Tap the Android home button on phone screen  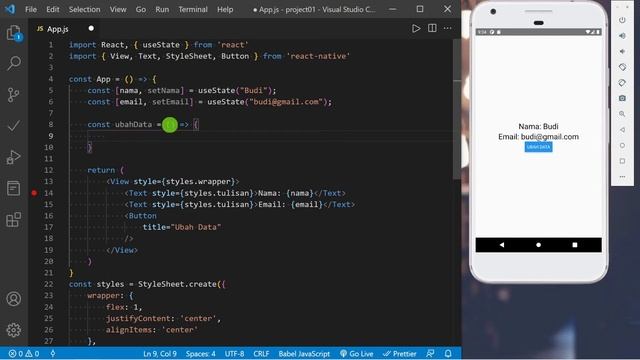538,245
